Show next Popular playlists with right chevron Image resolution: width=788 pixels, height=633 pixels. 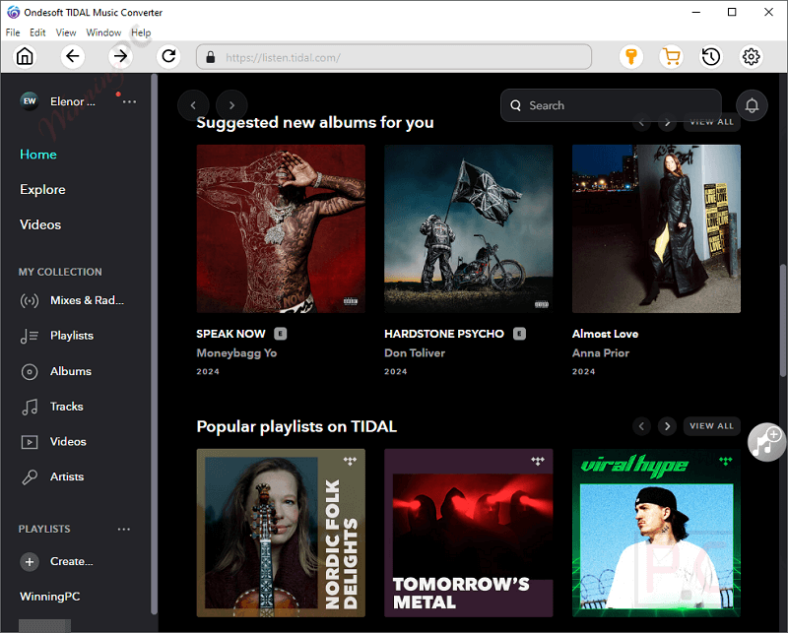(x=667, y=426)
